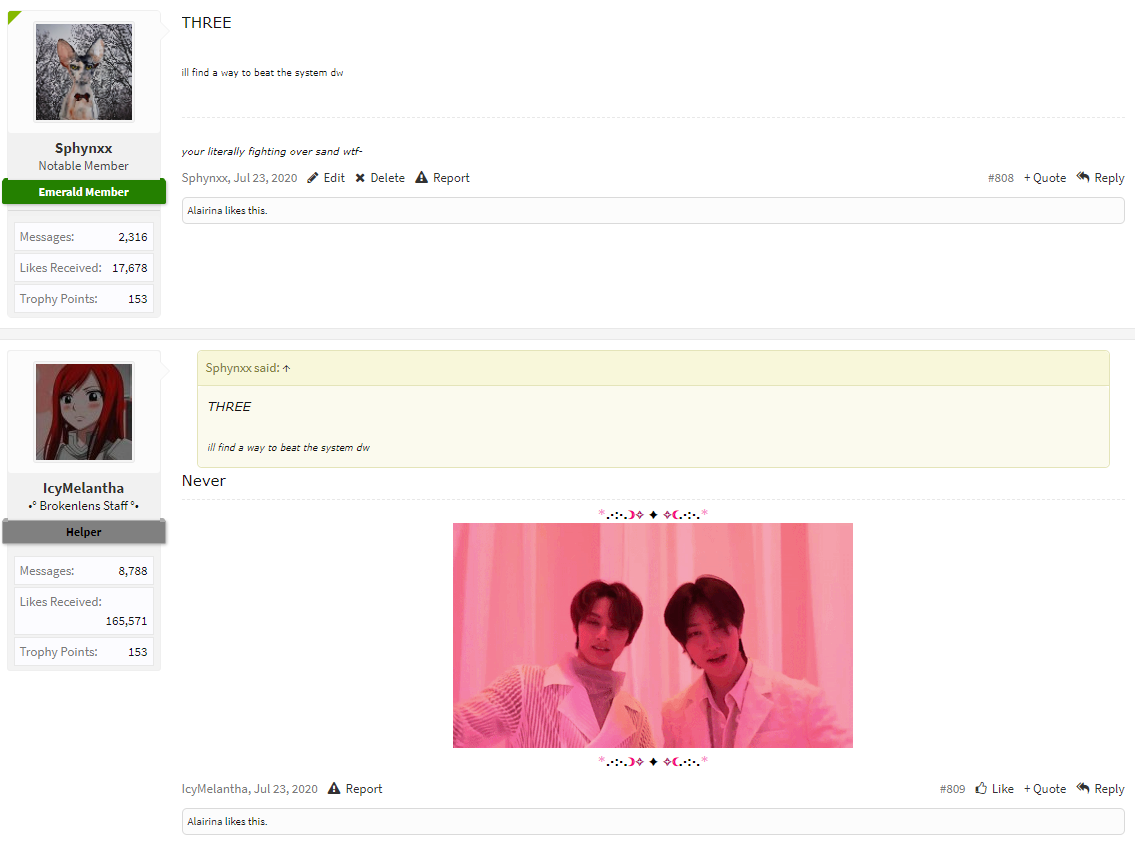
Task: Click the Report warning icon on IcyMelantha's post
Action: (x=334, y=788)
